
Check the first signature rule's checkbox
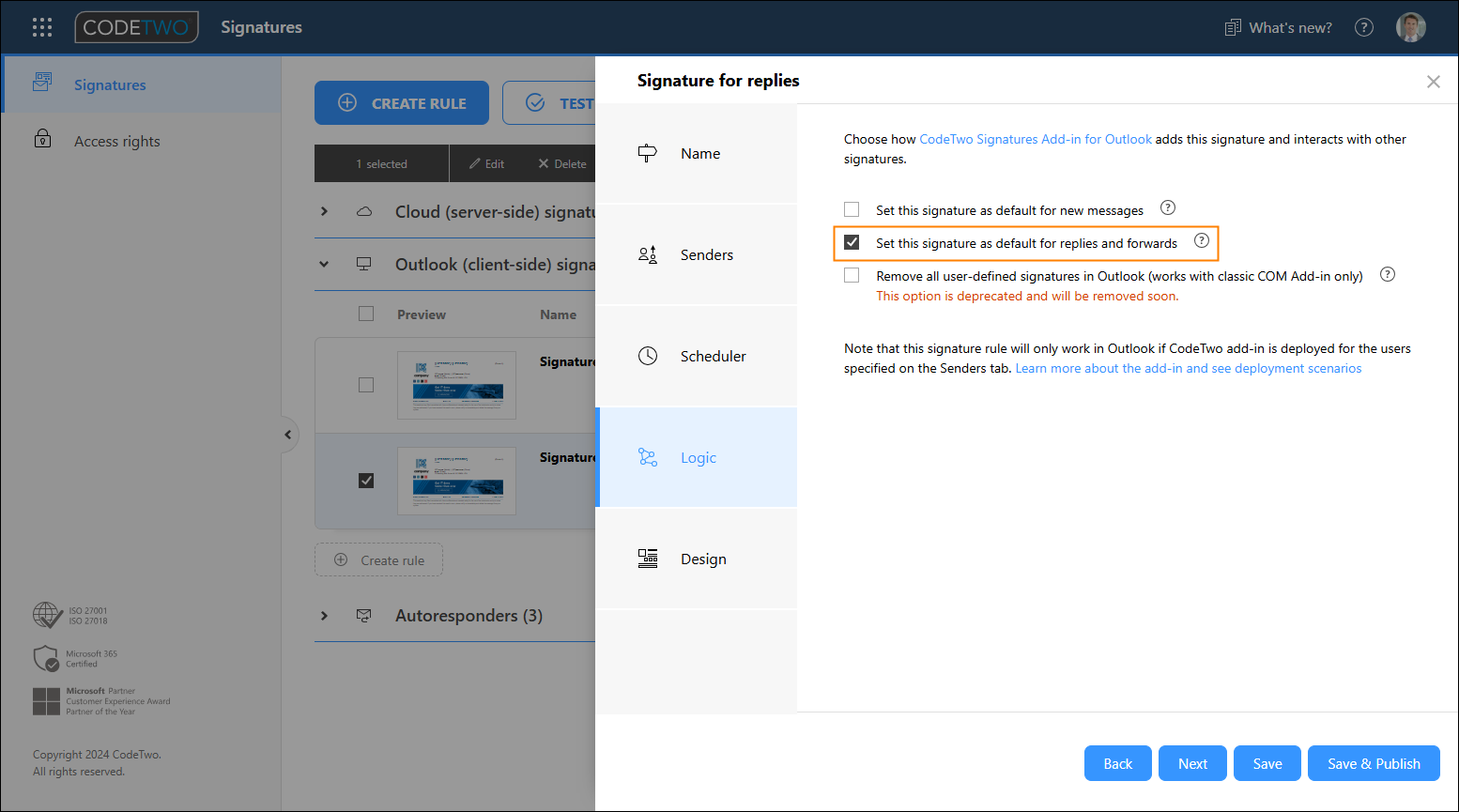(366, 385)
